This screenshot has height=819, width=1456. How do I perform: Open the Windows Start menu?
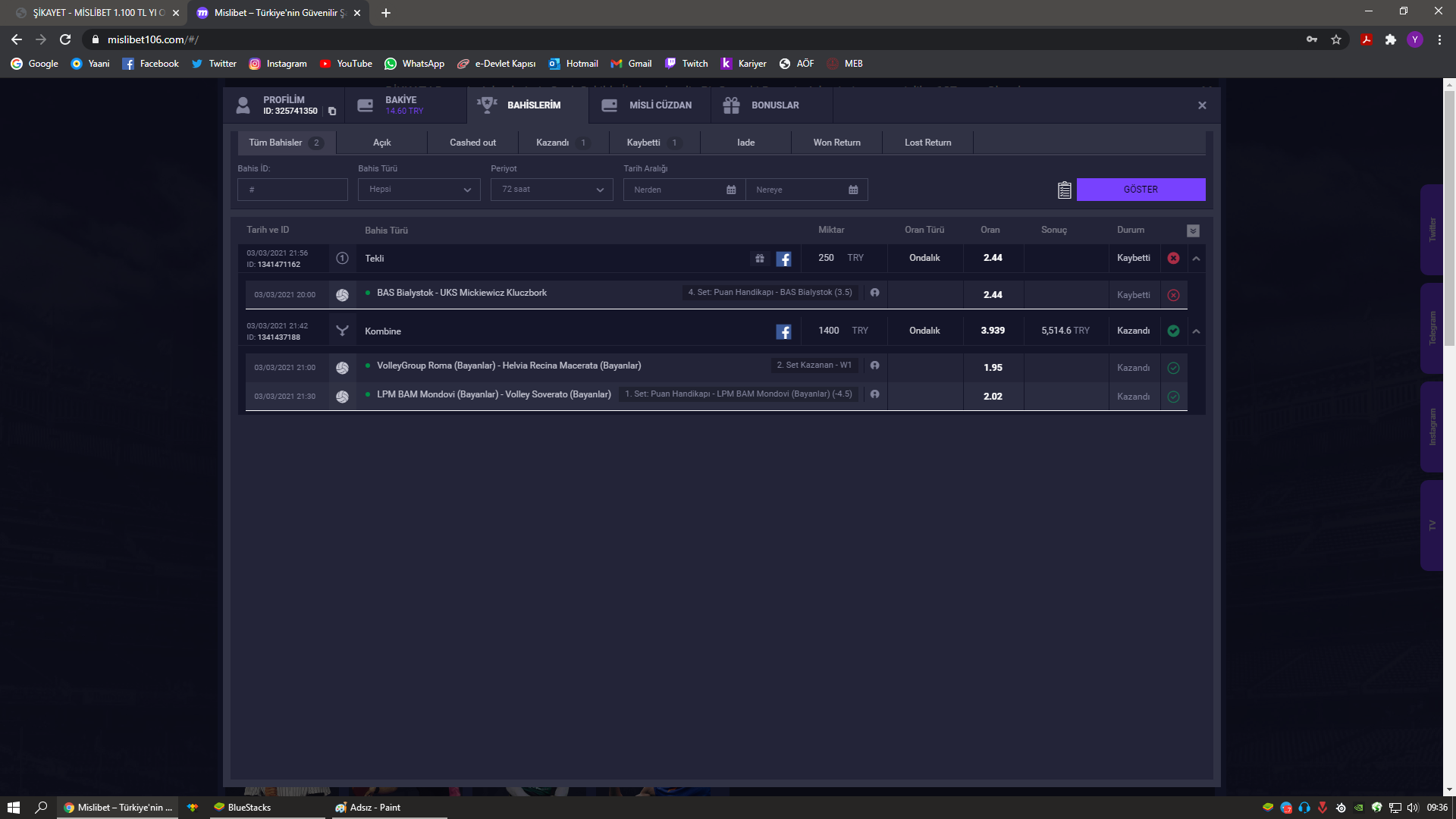coord(13,808)
